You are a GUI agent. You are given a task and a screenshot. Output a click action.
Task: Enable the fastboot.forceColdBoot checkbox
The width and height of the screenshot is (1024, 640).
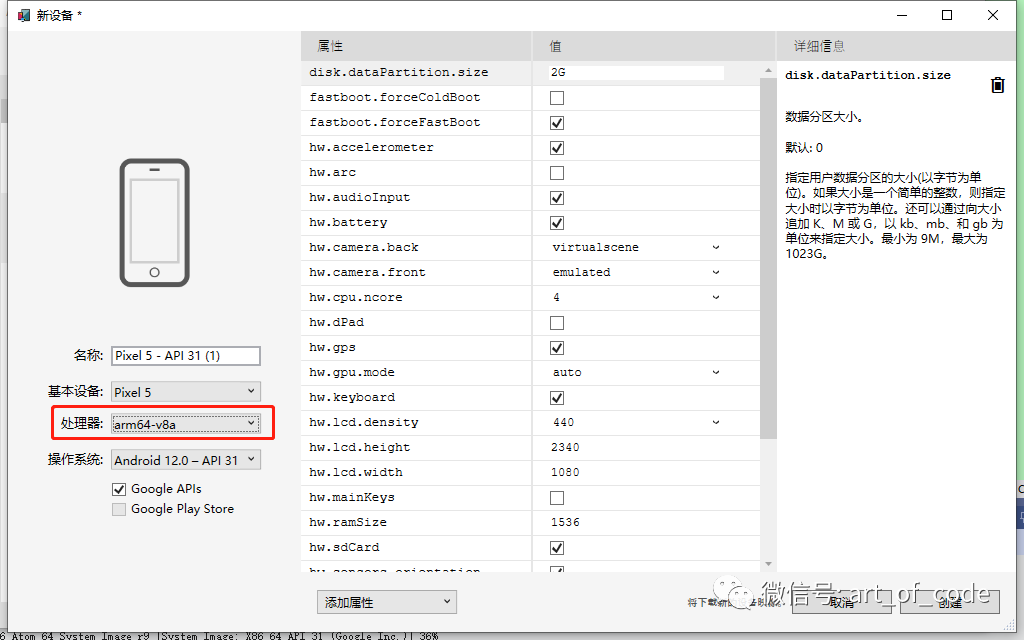pyautogui.click(x=557, y=98)
